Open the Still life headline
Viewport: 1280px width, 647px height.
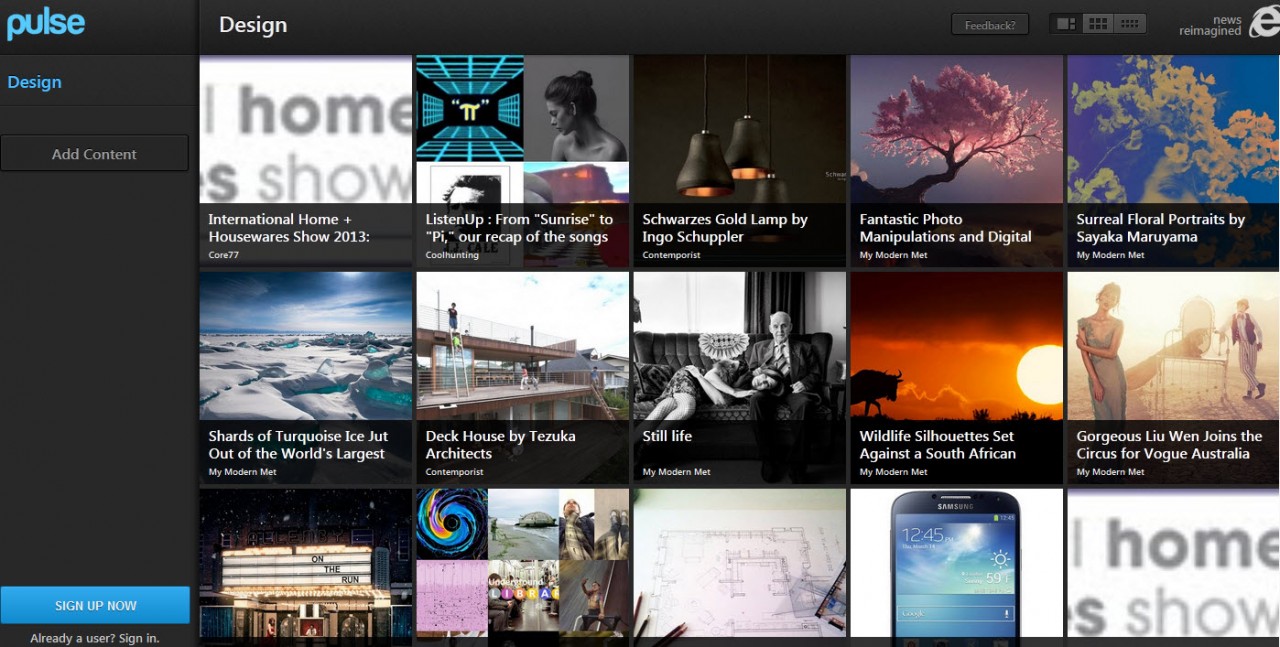667,436
